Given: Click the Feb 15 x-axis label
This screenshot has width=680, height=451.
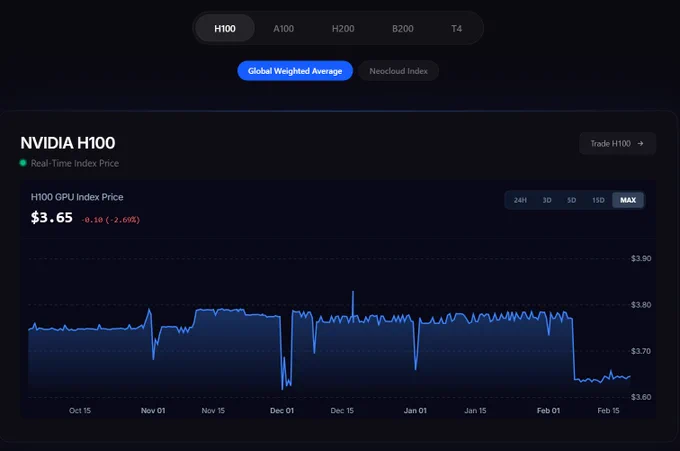Looking at the screenshot, I should click(608, 410).
